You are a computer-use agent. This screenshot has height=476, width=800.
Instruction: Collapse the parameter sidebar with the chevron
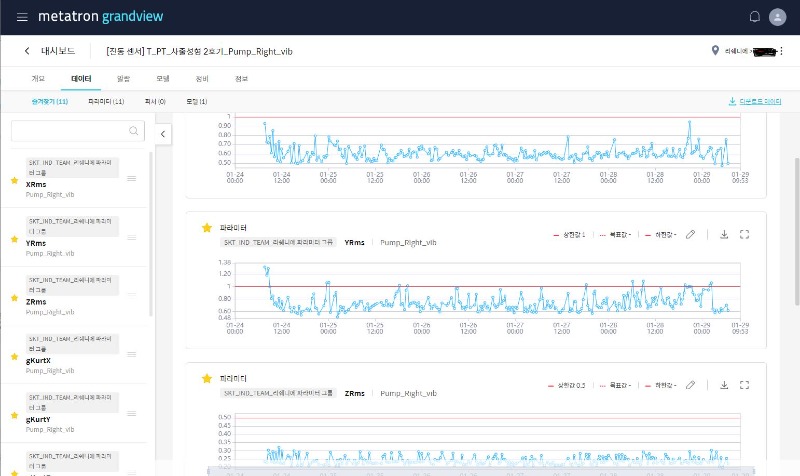click(163, 134)
